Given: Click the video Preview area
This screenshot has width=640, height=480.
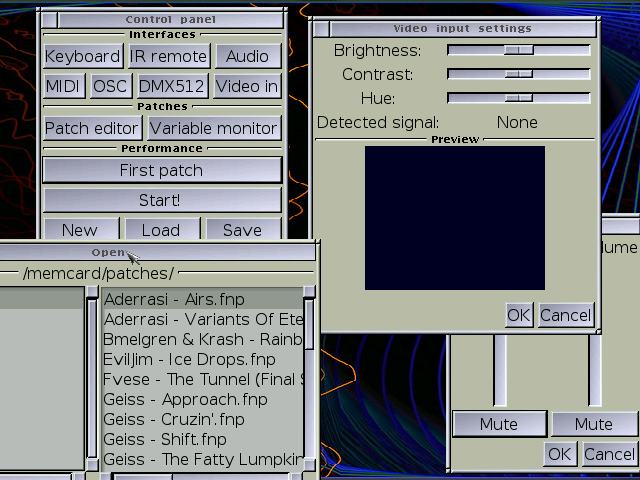Looking at the screenshot, I should pyautogui.click(x=455, y=218).
